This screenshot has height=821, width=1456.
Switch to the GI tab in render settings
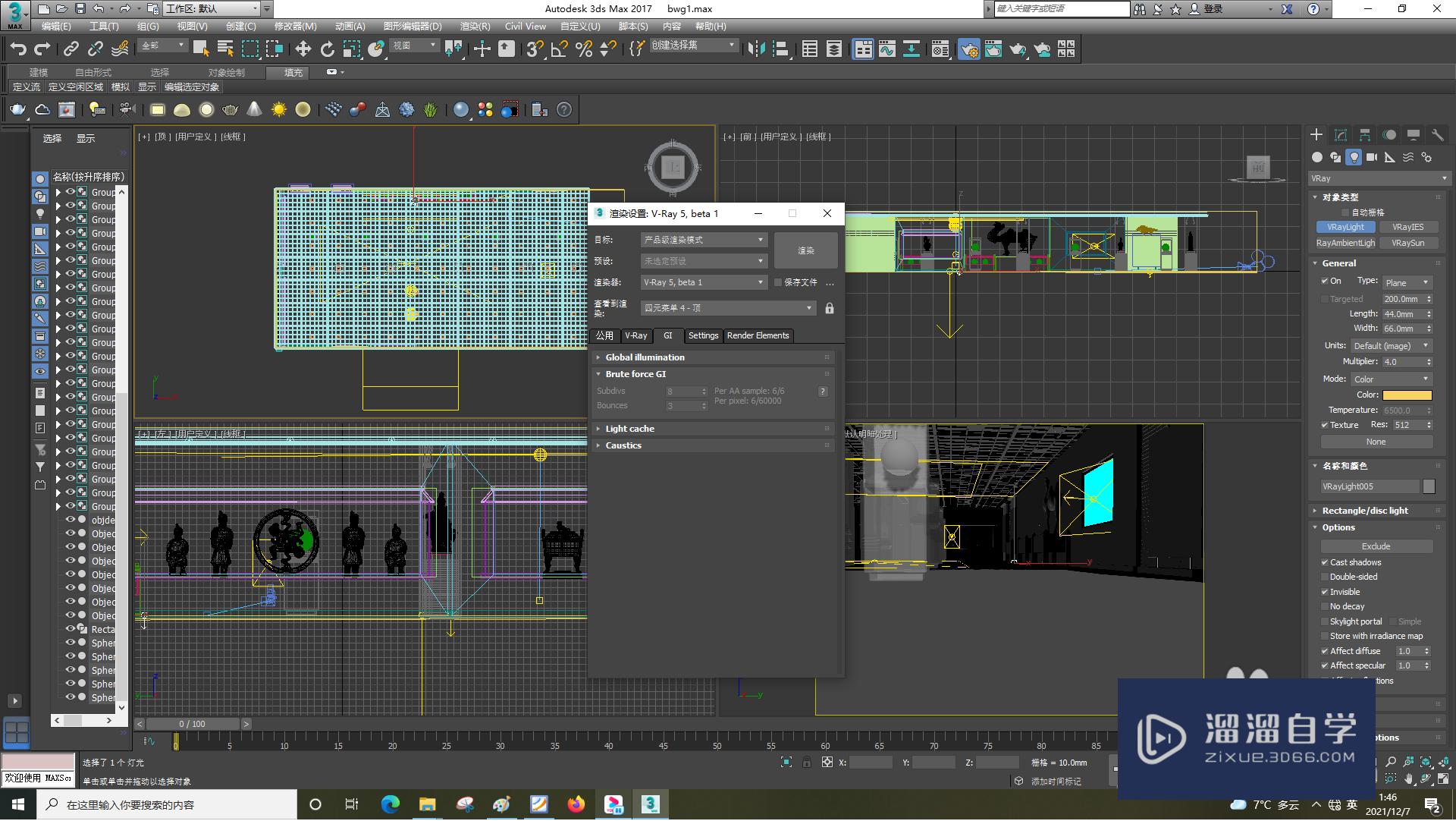click(x=668, y=335)
